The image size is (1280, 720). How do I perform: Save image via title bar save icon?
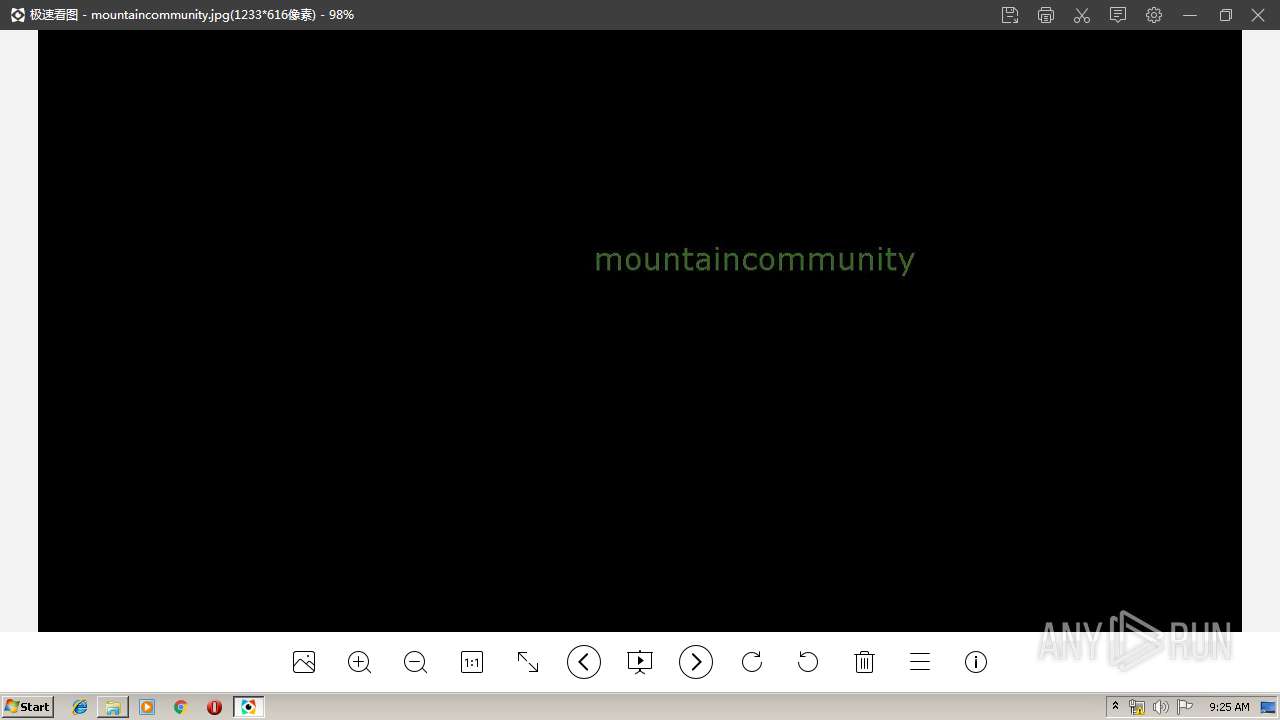tap(1010, 15)
